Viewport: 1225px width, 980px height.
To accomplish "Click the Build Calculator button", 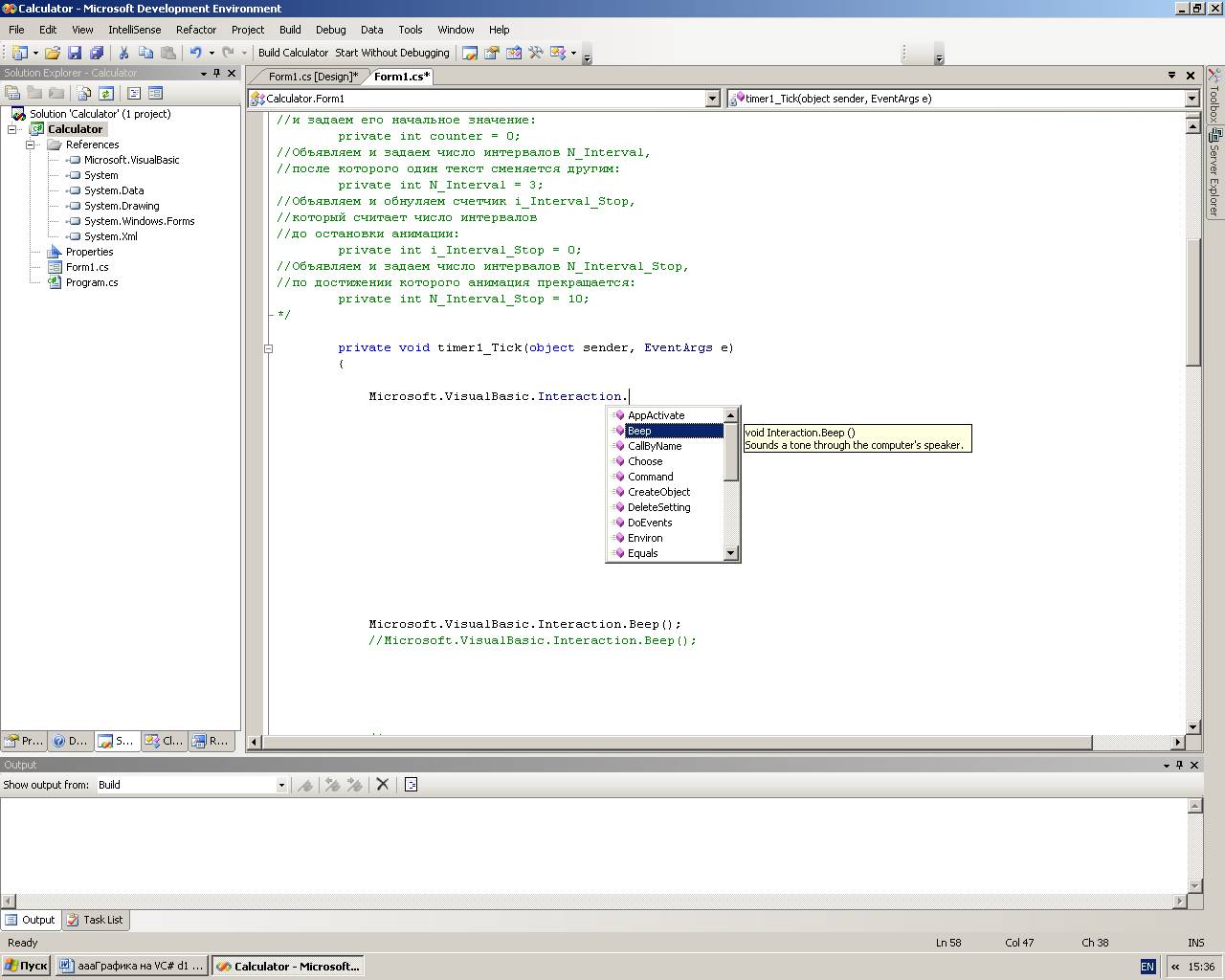I will pyautogui.click(x=293, y=53).
